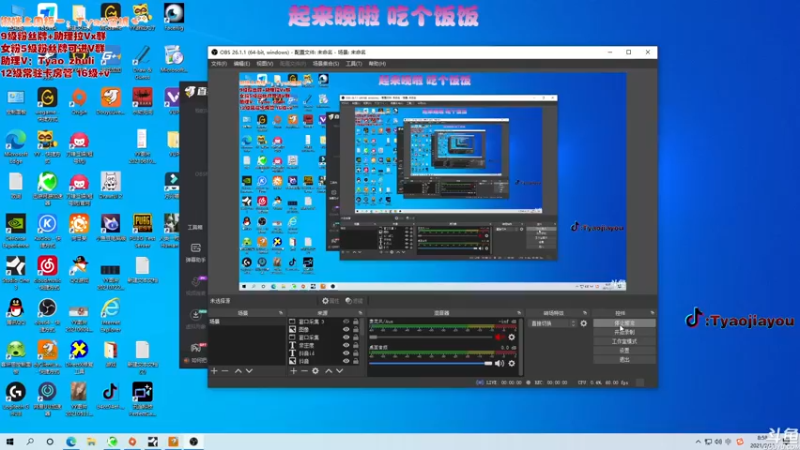Open the scene transition type dropdown
800x450 pixels.
[553, 323]
